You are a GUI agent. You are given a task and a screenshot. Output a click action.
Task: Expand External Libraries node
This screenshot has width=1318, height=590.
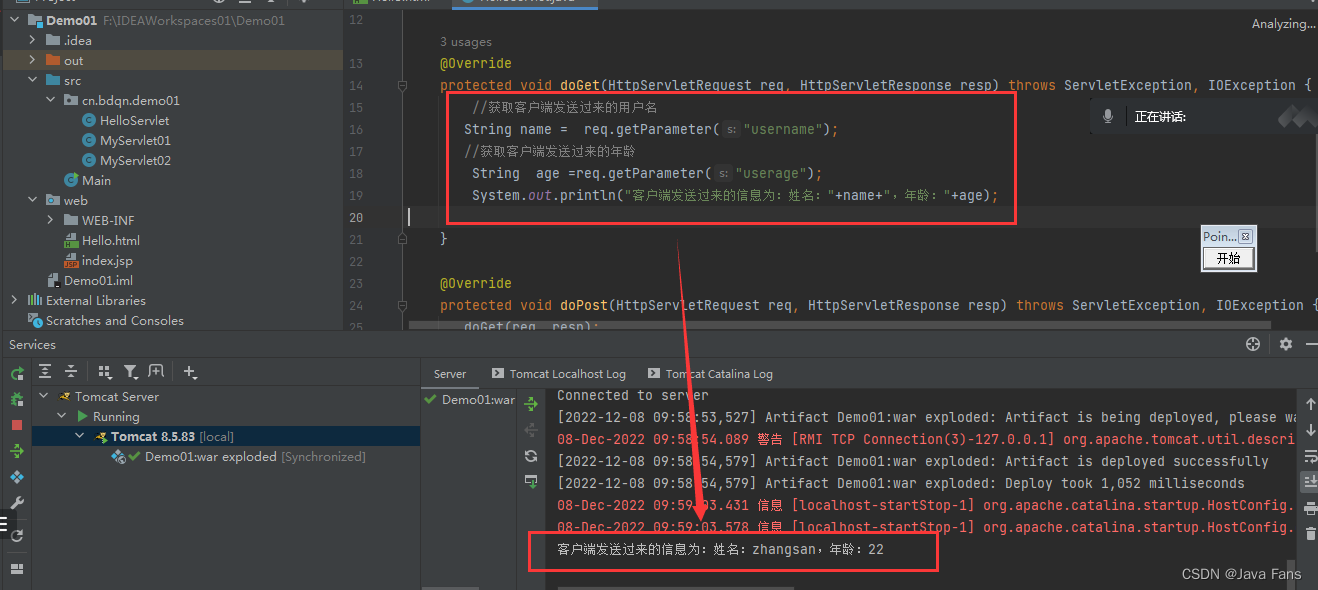14,300
